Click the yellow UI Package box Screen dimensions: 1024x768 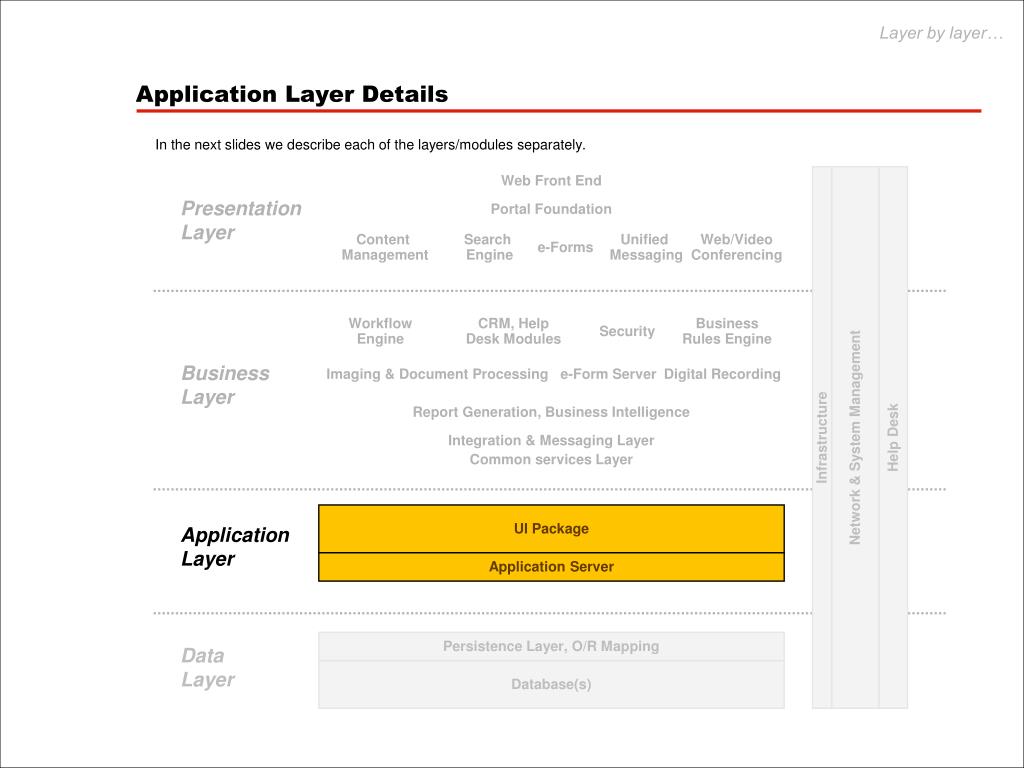click(x=551, y=528)
